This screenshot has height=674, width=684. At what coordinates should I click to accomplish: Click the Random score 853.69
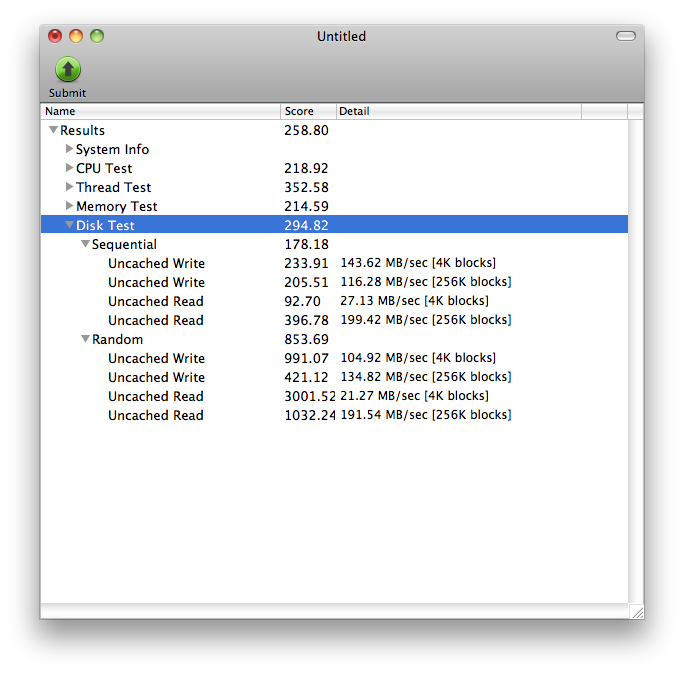(306, 339)
